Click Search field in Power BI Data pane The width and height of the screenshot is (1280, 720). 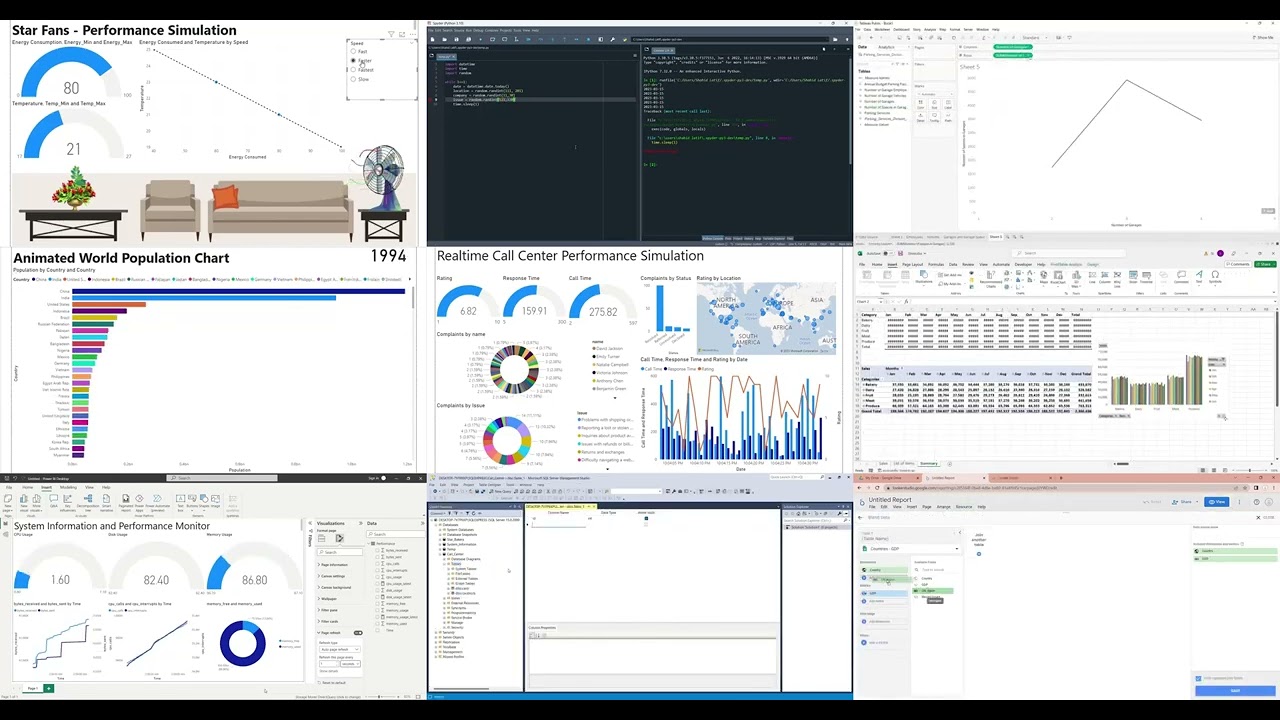click(x=396, y=534)
